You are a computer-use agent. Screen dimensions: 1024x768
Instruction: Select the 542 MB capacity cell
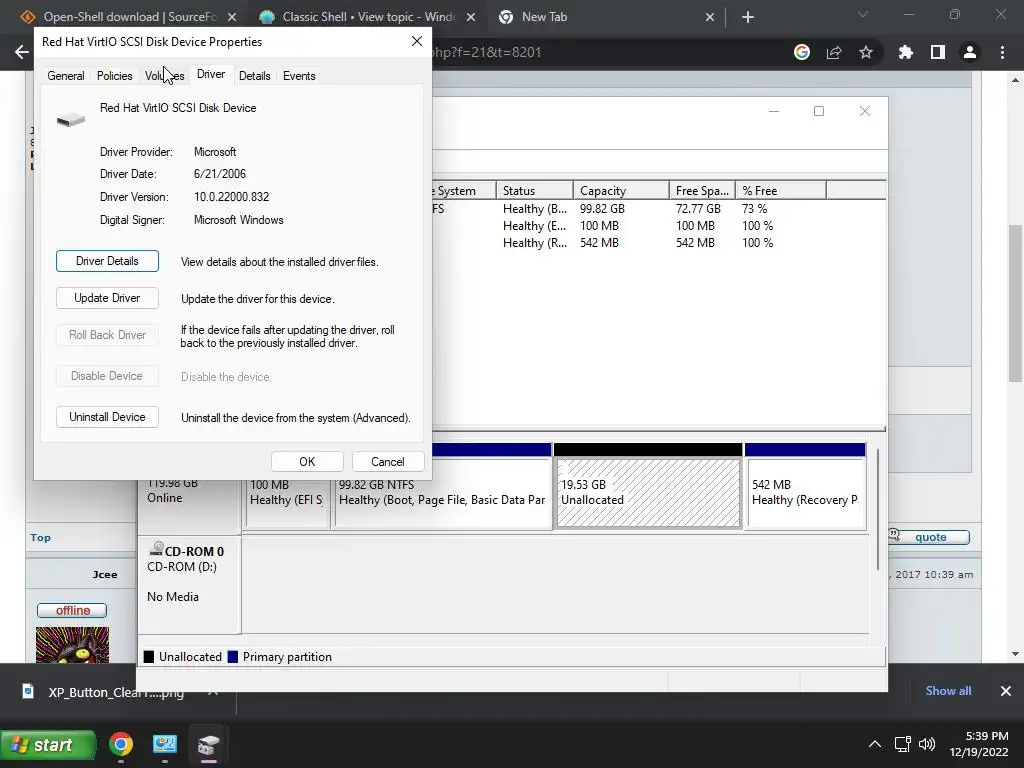[x=599, y=243]
